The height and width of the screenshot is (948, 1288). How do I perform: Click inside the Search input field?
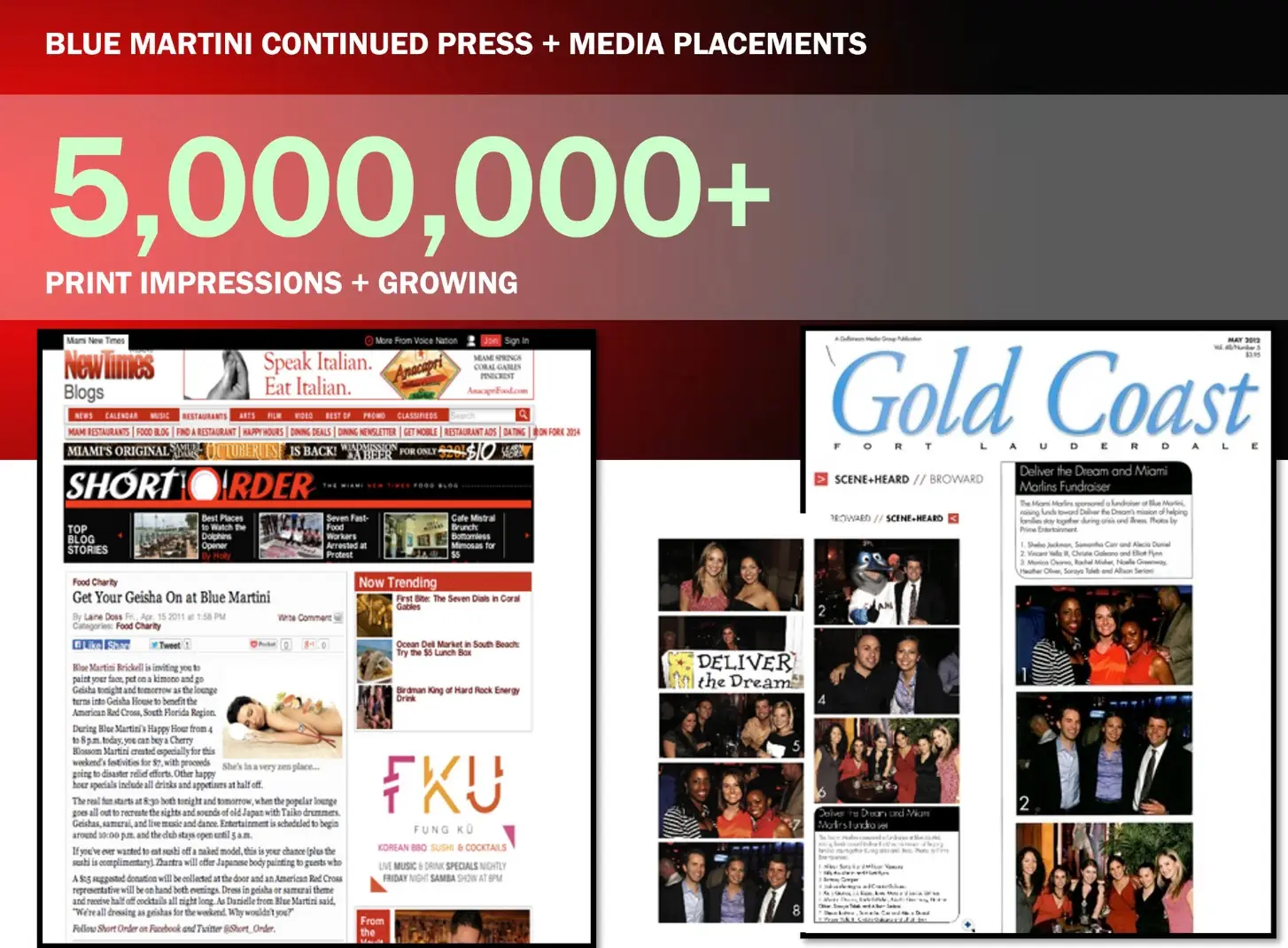[480, 415]
